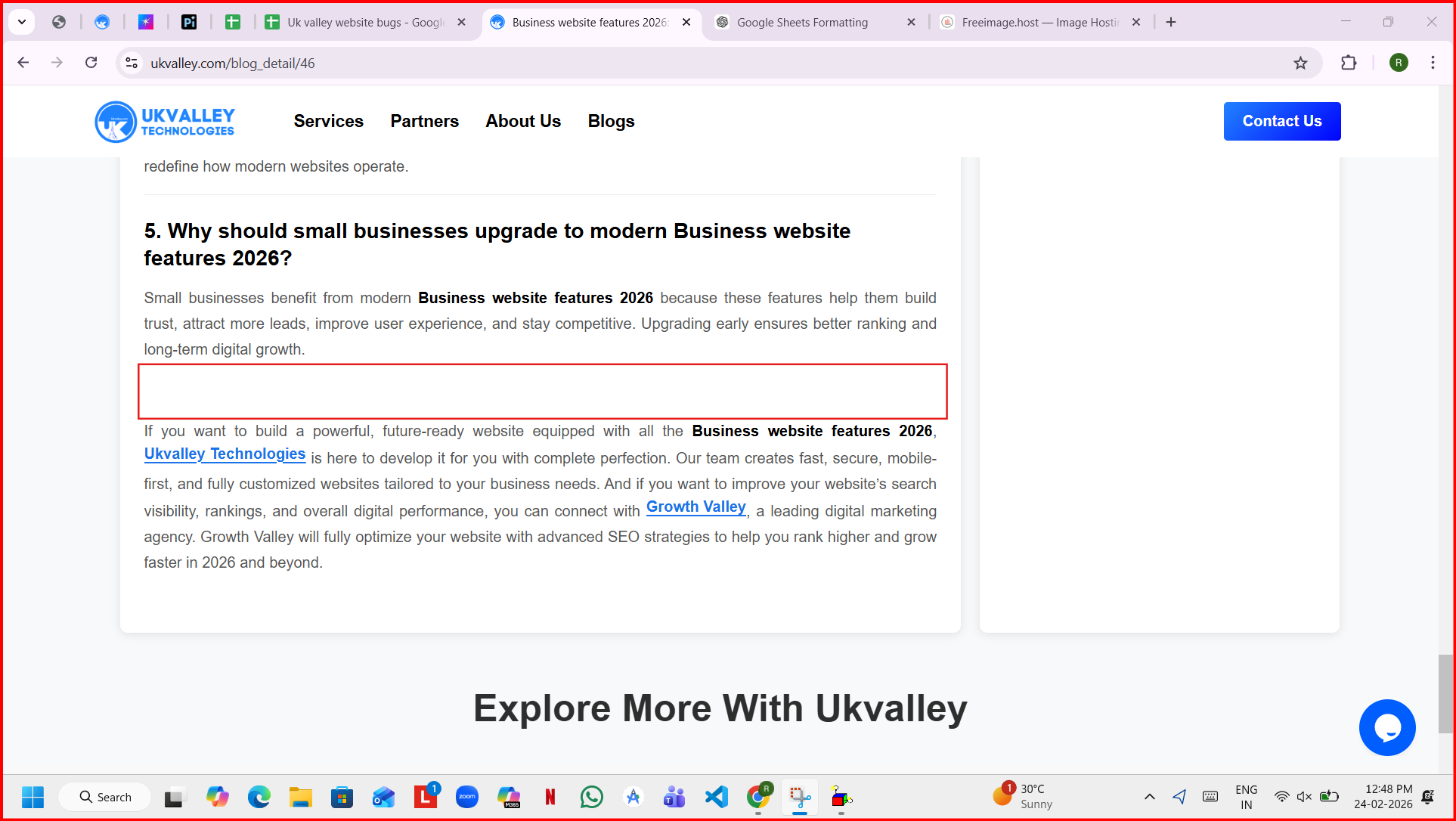Open the Services navigation menu
1456x821 pixels.
(328, 122)
